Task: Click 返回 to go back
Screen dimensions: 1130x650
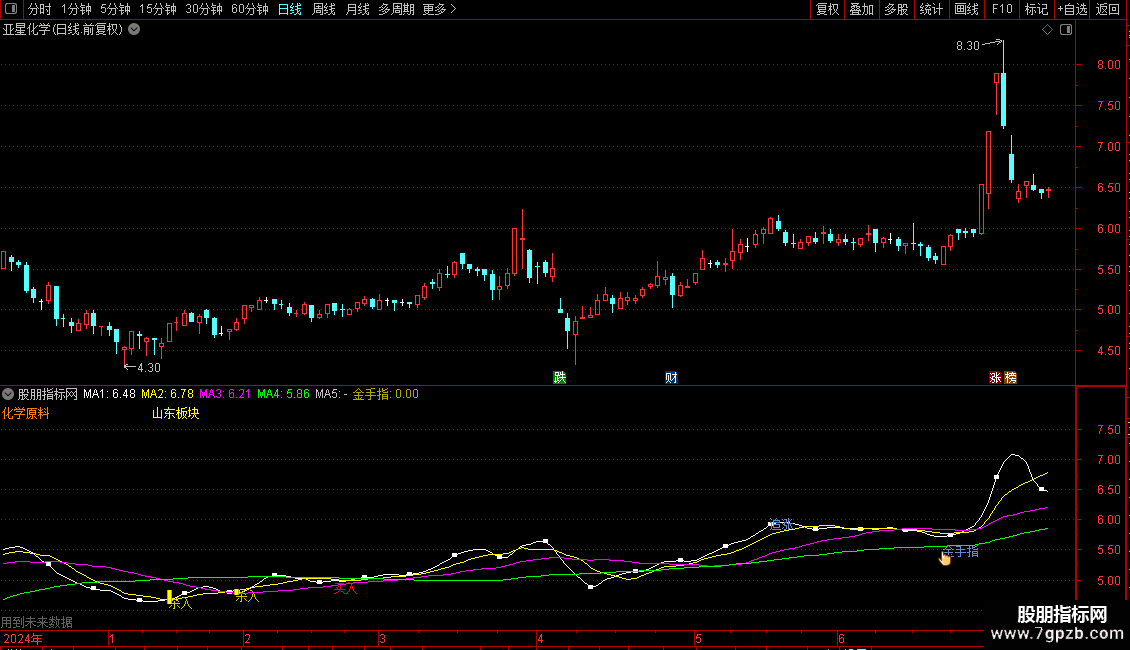Action: click(1108, 9)
